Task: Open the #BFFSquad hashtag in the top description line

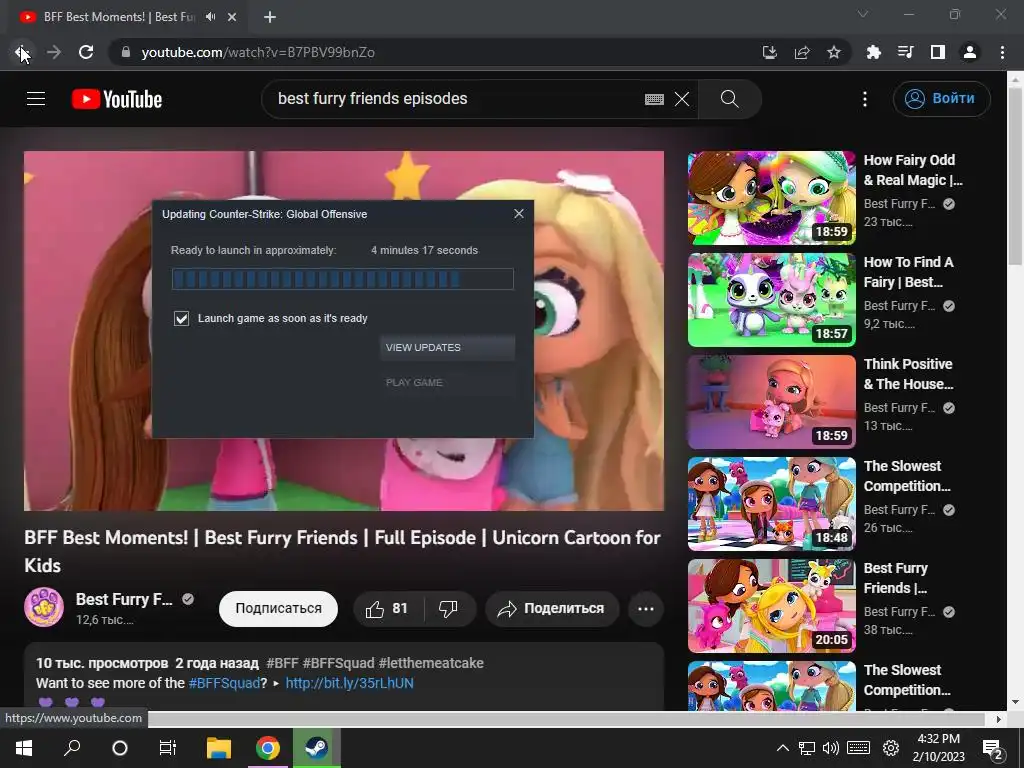Action: 338,663
